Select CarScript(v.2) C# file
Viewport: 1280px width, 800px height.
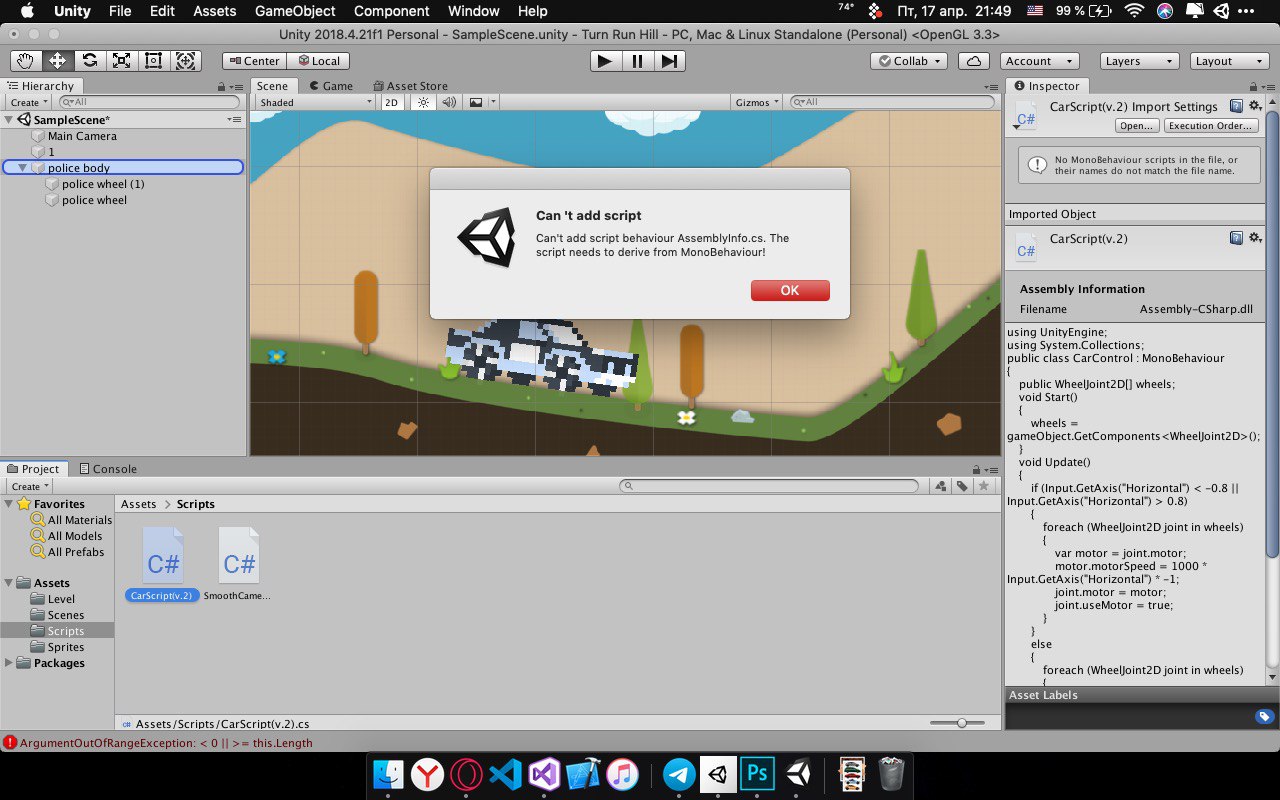163,566
